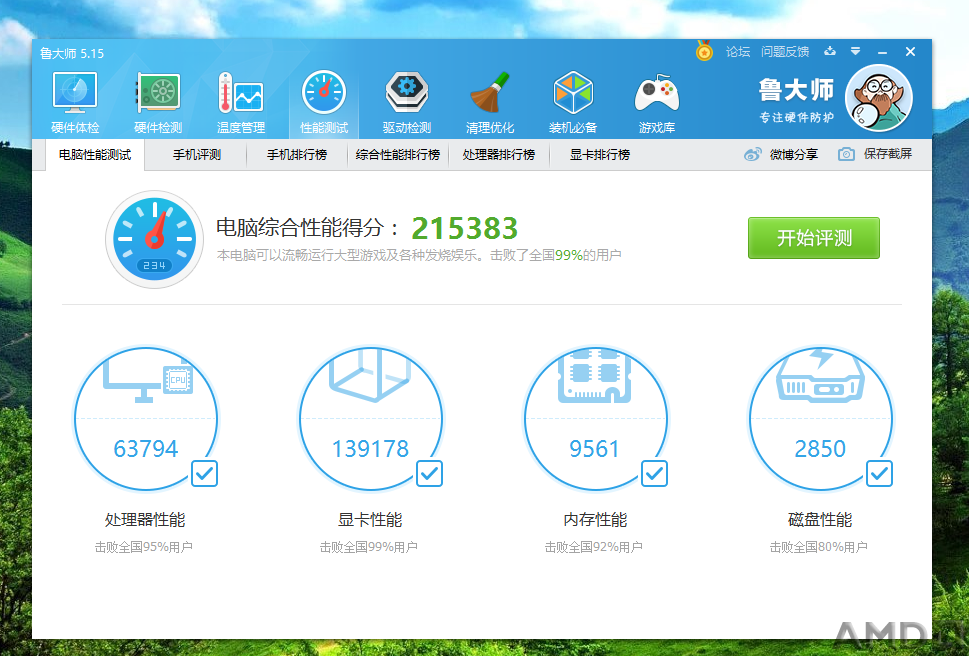969x656 pixels.
Task: Click the 专注硬件防护 slogan text
Action: pyautogui.click(x=797, y=117)
